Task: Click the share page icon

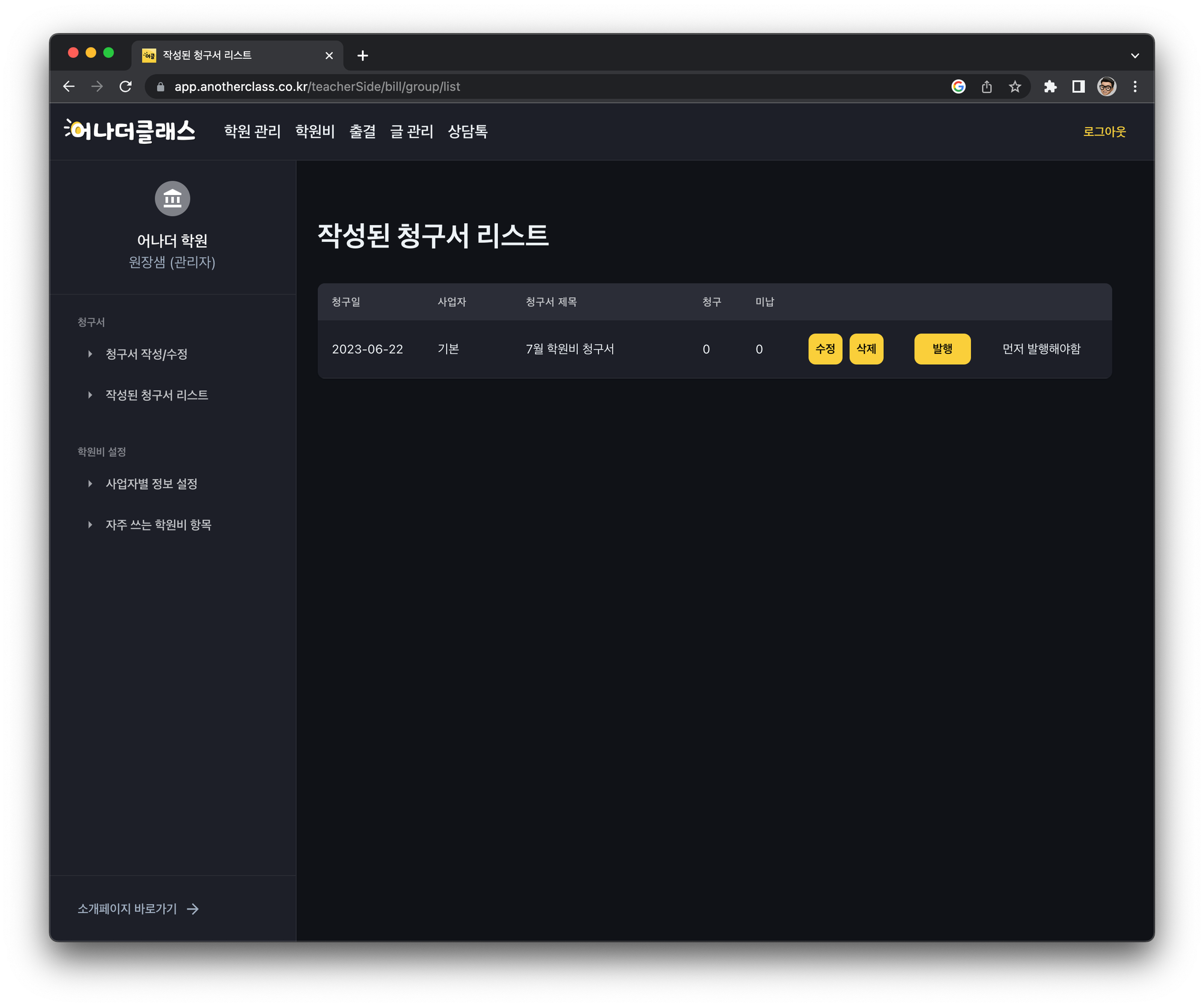Action: click(x=987, y=87)
